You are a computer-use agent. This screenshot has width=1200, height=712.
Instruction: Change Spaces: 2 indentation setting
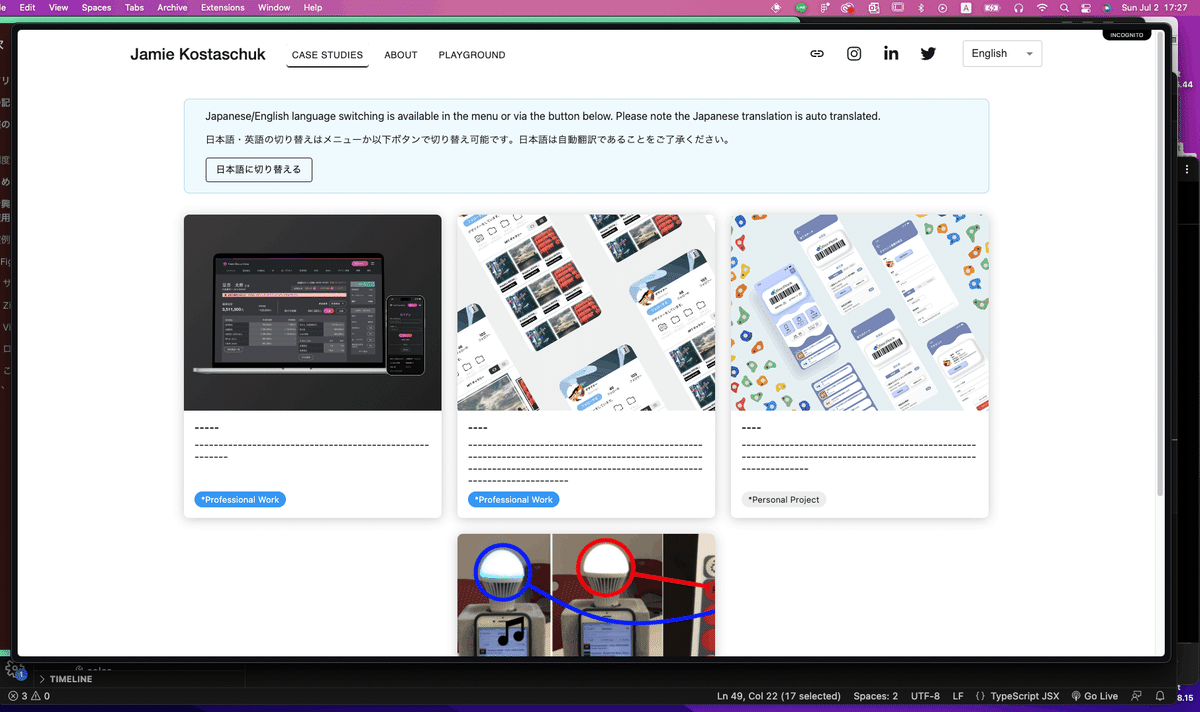(x=876, y=696)
